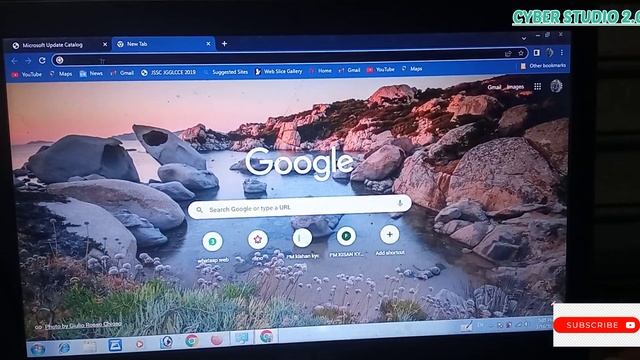The height and width of the screenshot is (360, 640).
Task: Open the PM KISAN KY... shortcut
Action: (346, 241)
